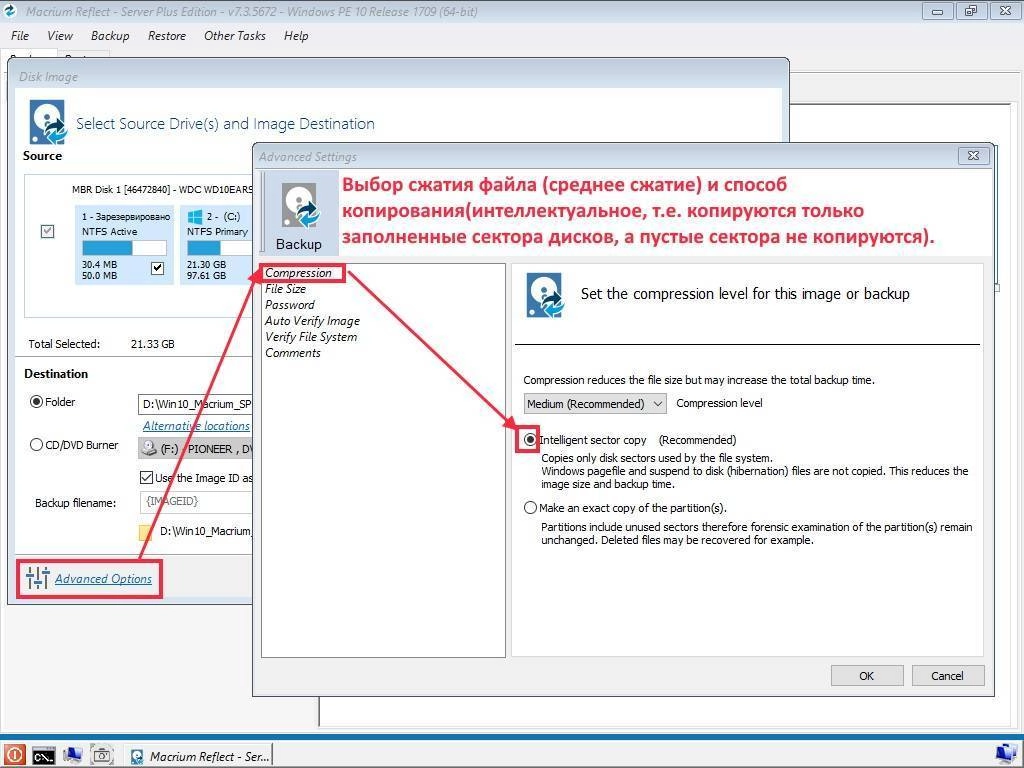This screenshot has width=1024, height=768.
Task: Click the Windows logo on partition C:
Action: 195,216
